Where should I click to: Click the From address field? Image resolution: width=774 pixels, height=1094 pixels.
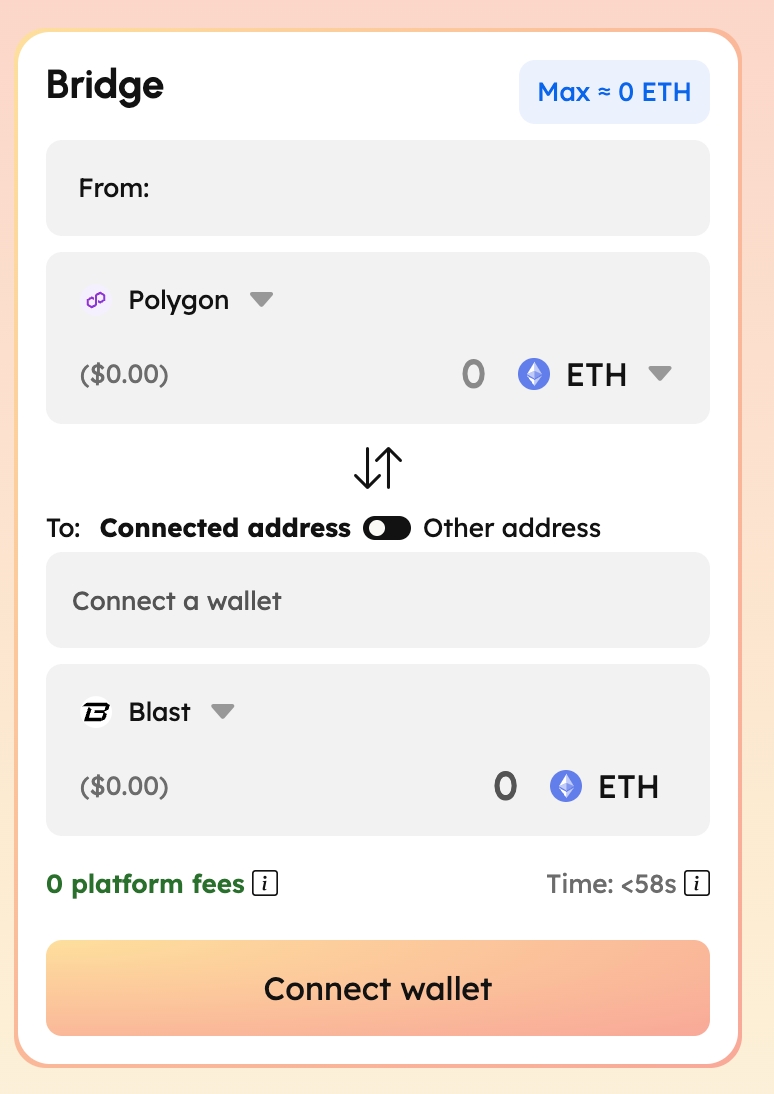(378, 188)
